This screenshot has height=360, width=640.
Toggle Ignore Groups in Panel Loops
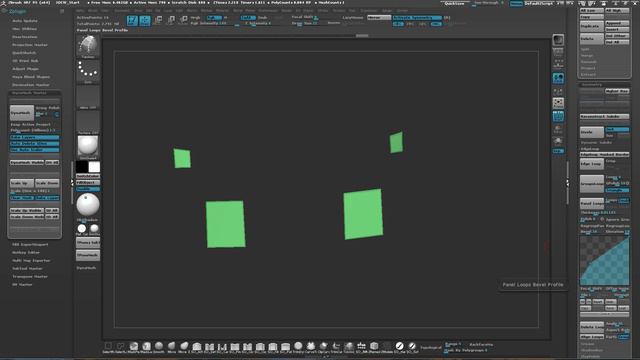tap(617, 220)
